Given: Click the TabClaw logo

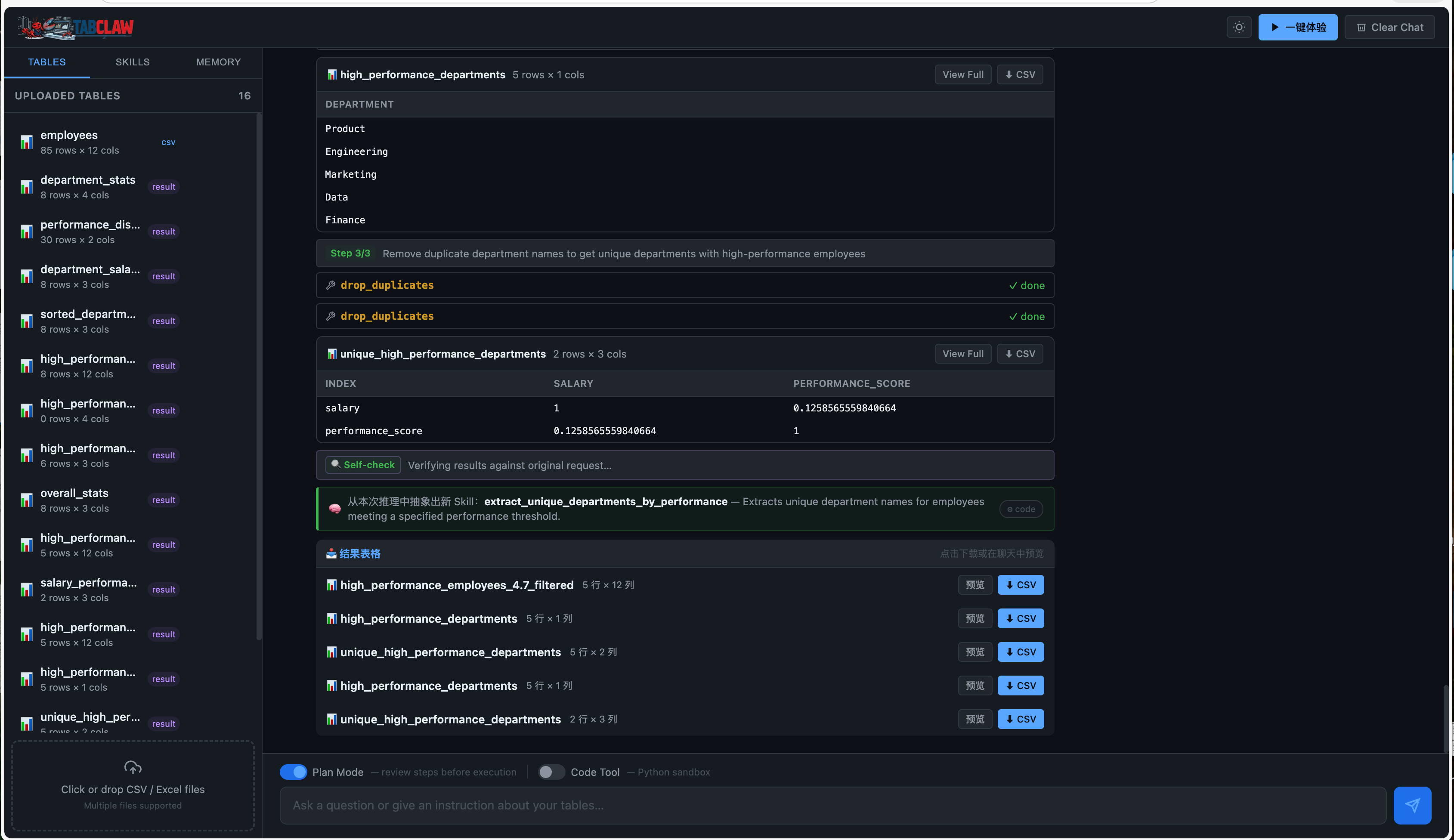Looking at the screenshot, I should click(x=76, y=27).
